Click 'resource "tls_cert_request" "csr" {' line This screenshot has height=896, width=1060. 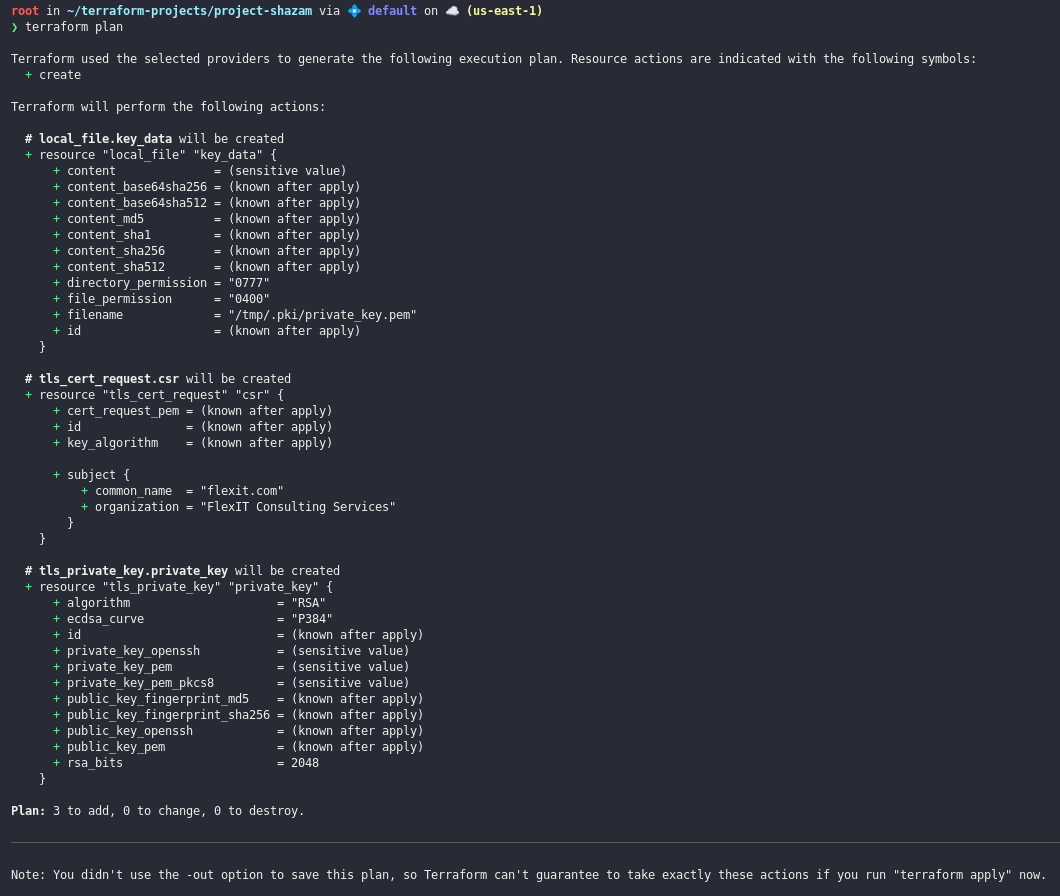click(162, 395)
